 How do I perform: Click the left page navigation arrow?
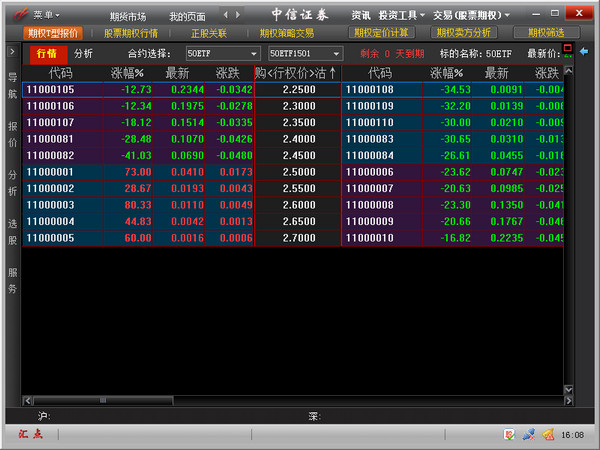coord(225,16)
